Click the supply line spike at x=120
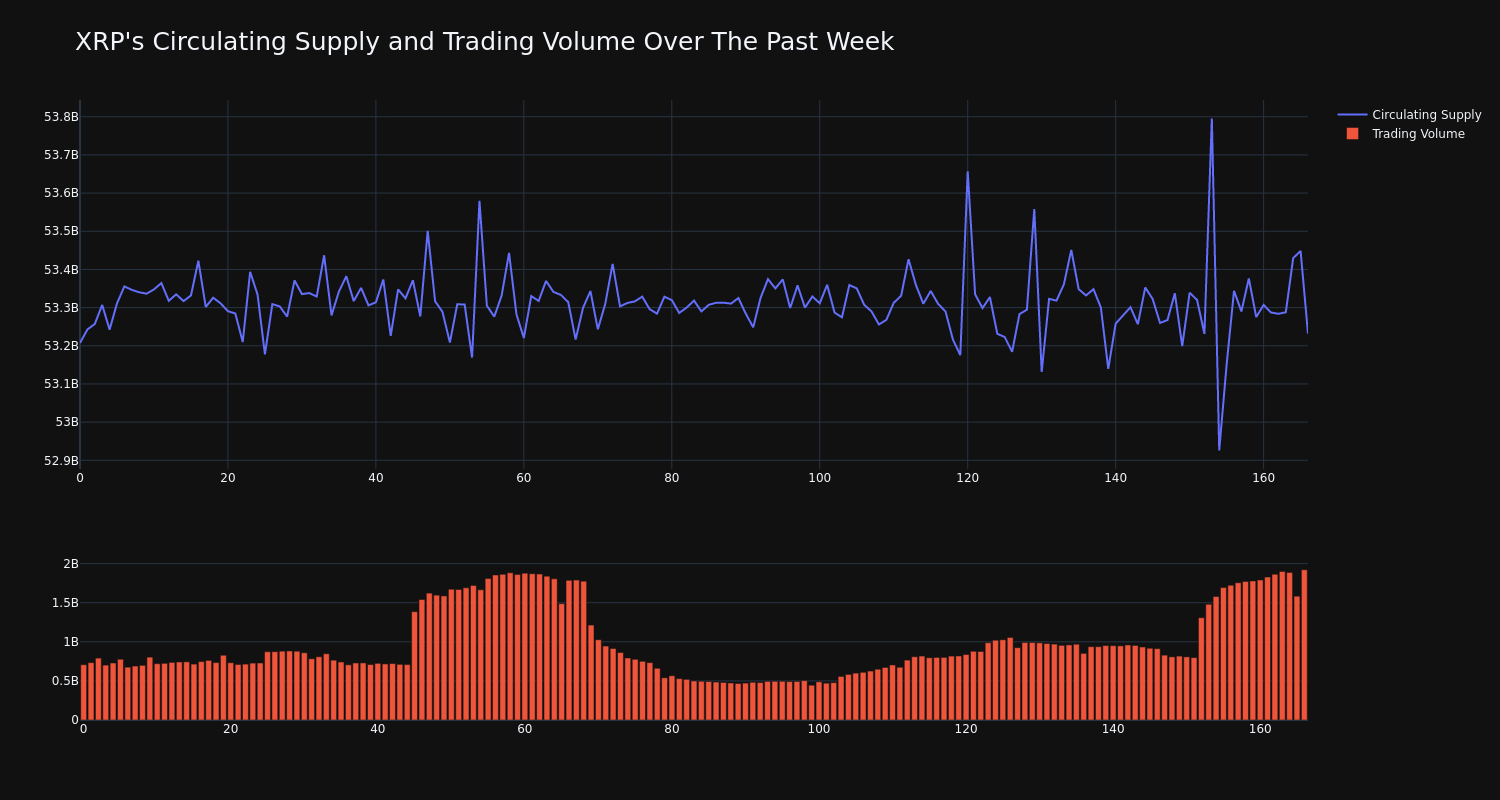 [967, 172]
